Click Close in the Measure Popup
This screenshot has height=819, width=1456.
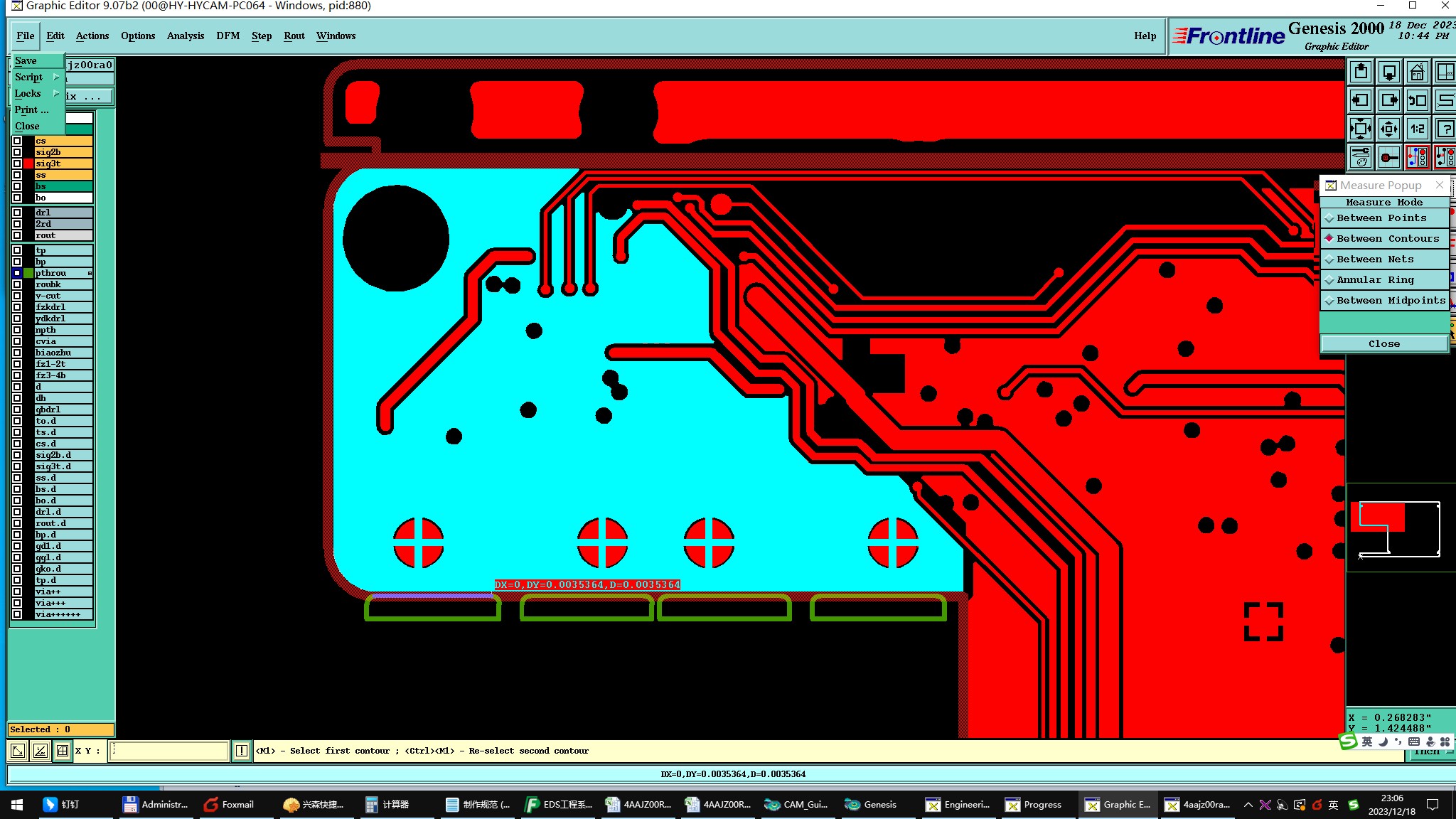[1384, 343]
